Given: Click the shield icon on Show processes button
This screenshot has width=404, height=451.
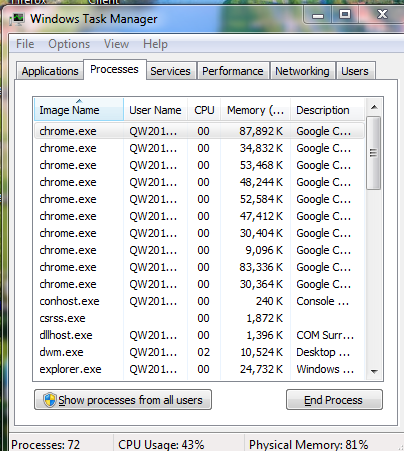Looking at the screenshot, I should pos(50,400).
